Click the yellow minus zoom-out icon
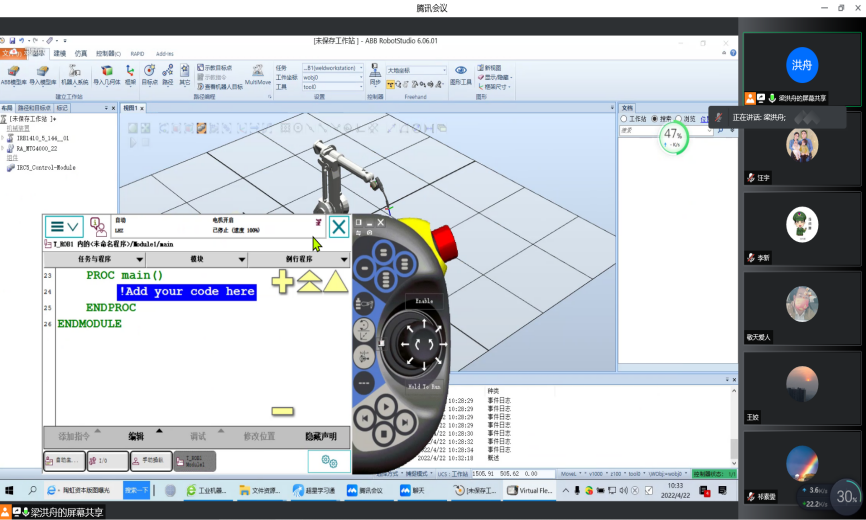 tap(283, 410)
